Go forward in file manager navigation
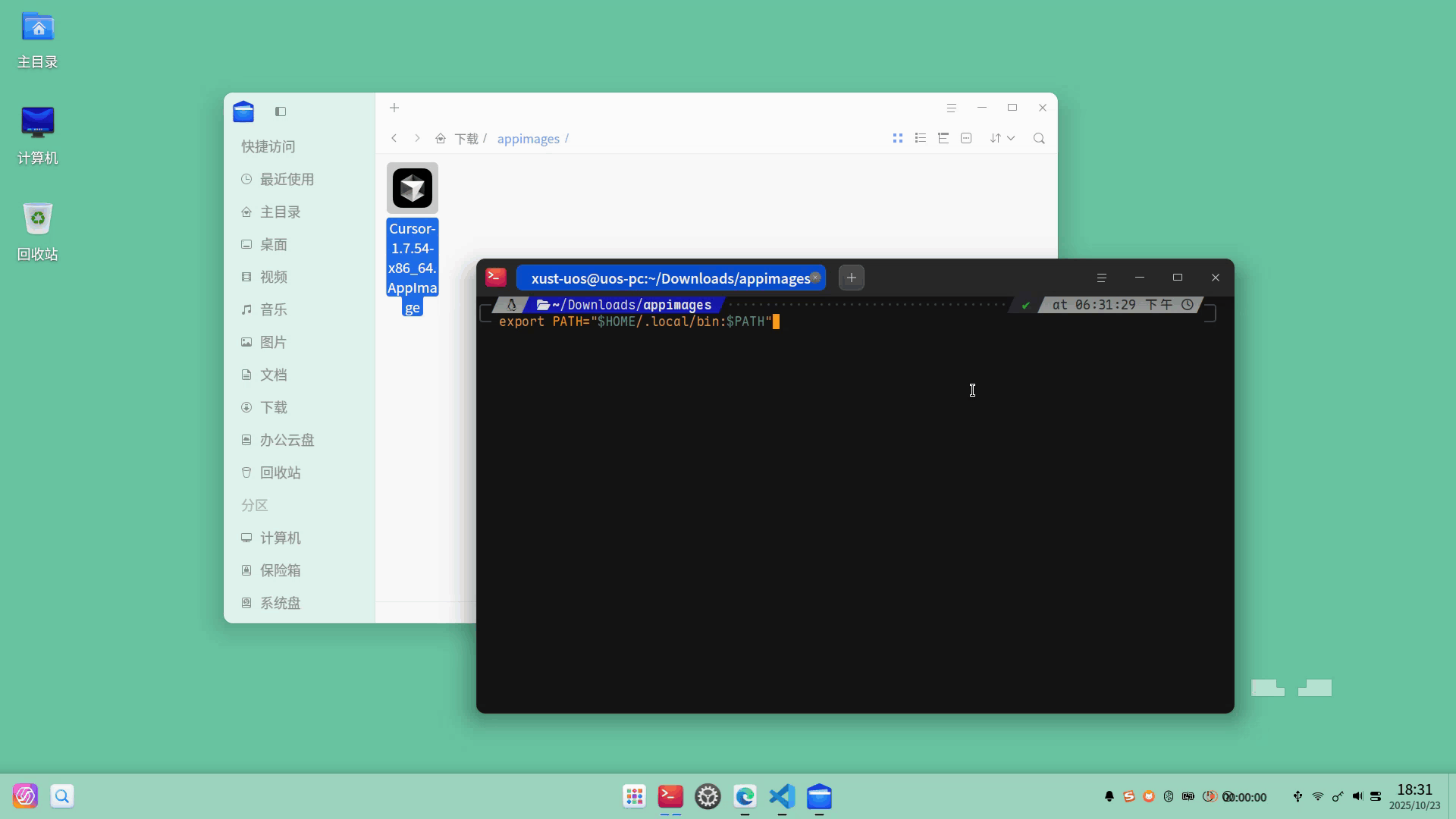 [417, 138]
